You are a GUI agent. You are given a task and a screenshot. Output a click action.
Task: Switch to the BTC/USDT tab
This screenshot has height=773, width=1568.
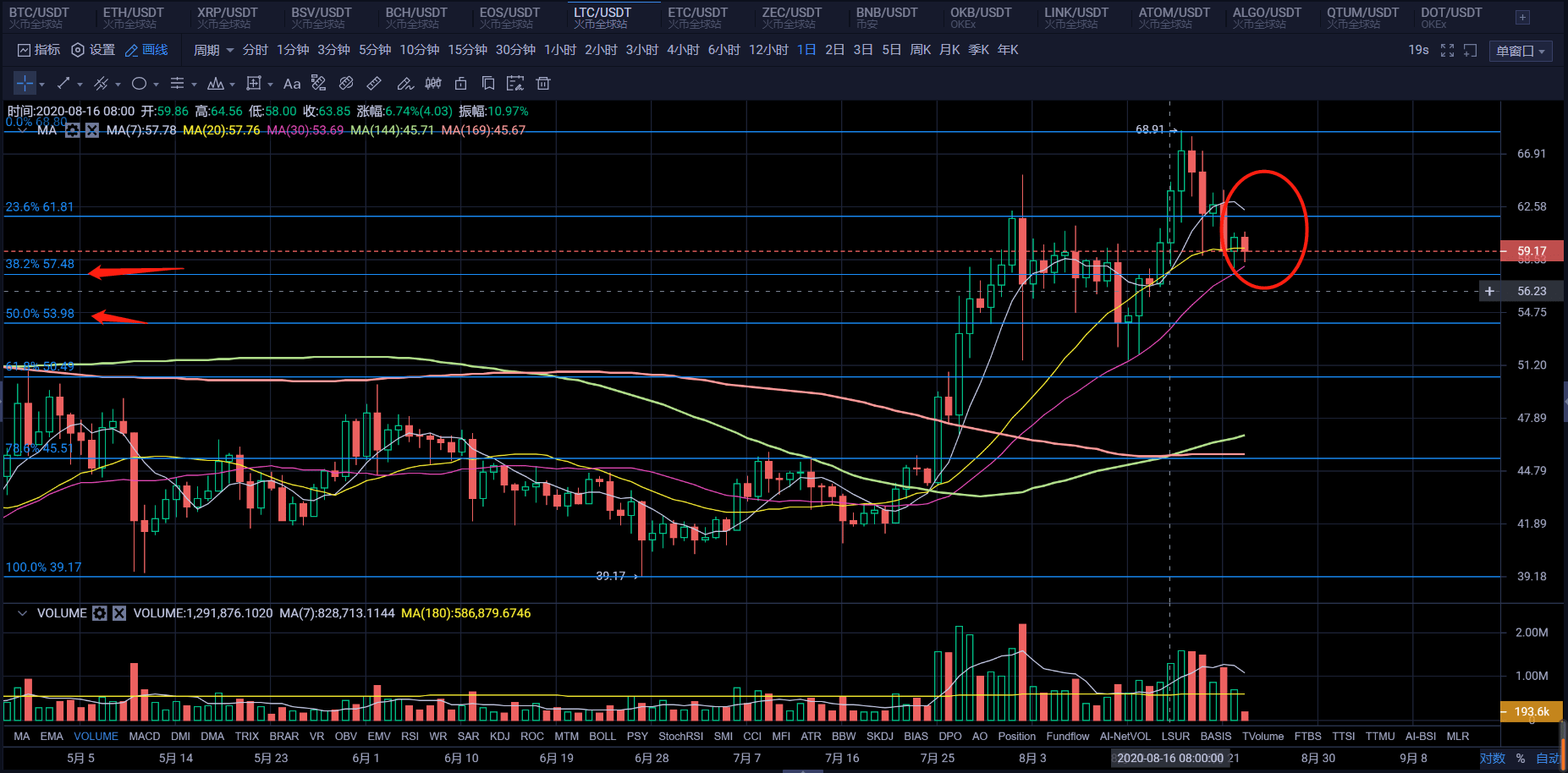[39, 17]
